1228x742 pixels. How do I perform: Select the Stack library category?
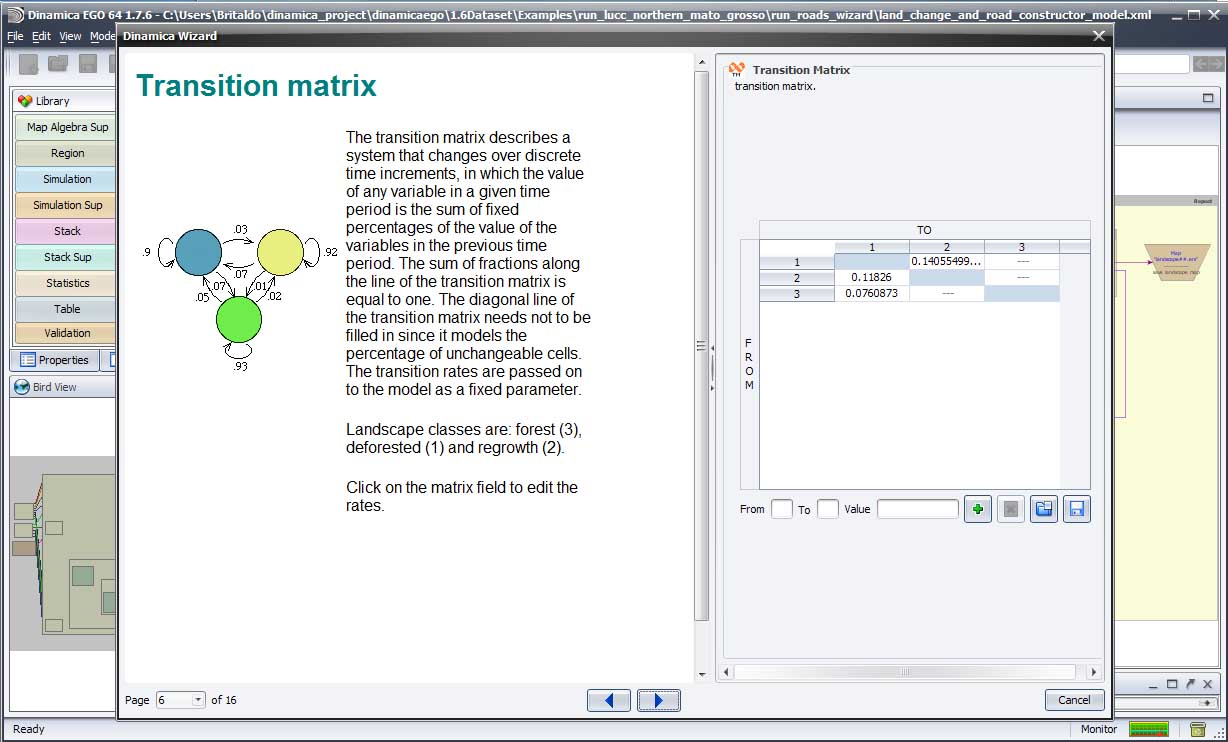(67, 231)
